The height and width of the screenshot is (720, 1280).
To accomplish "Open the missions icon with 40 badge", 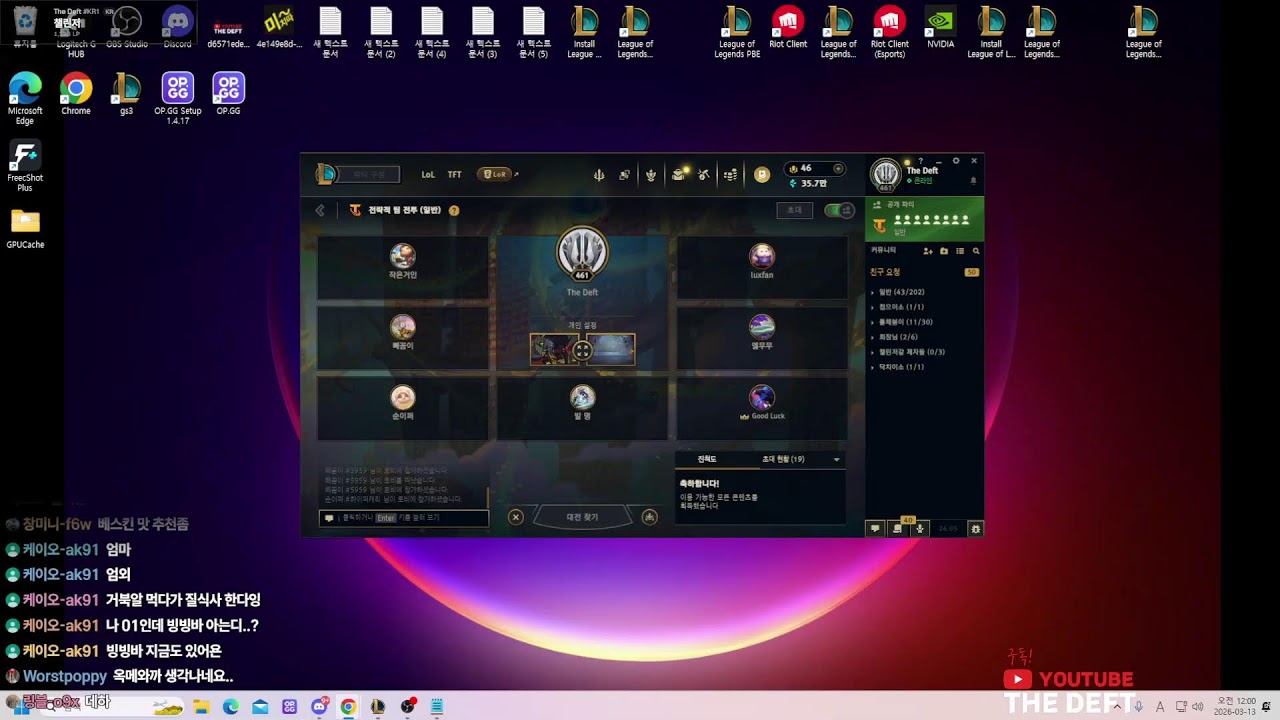I will point(898,527).
